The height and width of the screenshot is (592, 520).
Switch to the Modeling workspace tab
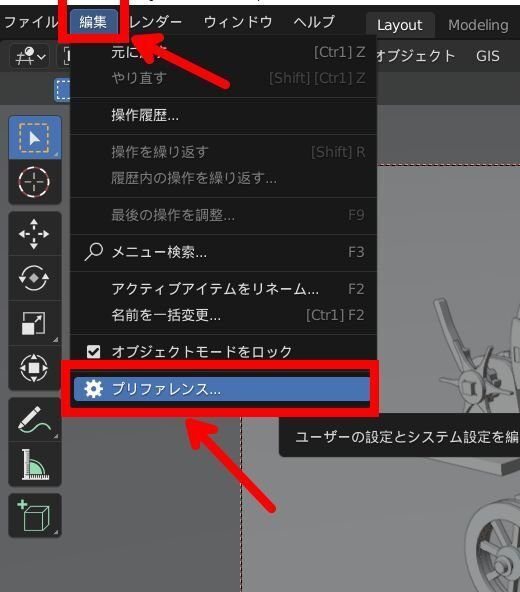[x=478, y=25]
